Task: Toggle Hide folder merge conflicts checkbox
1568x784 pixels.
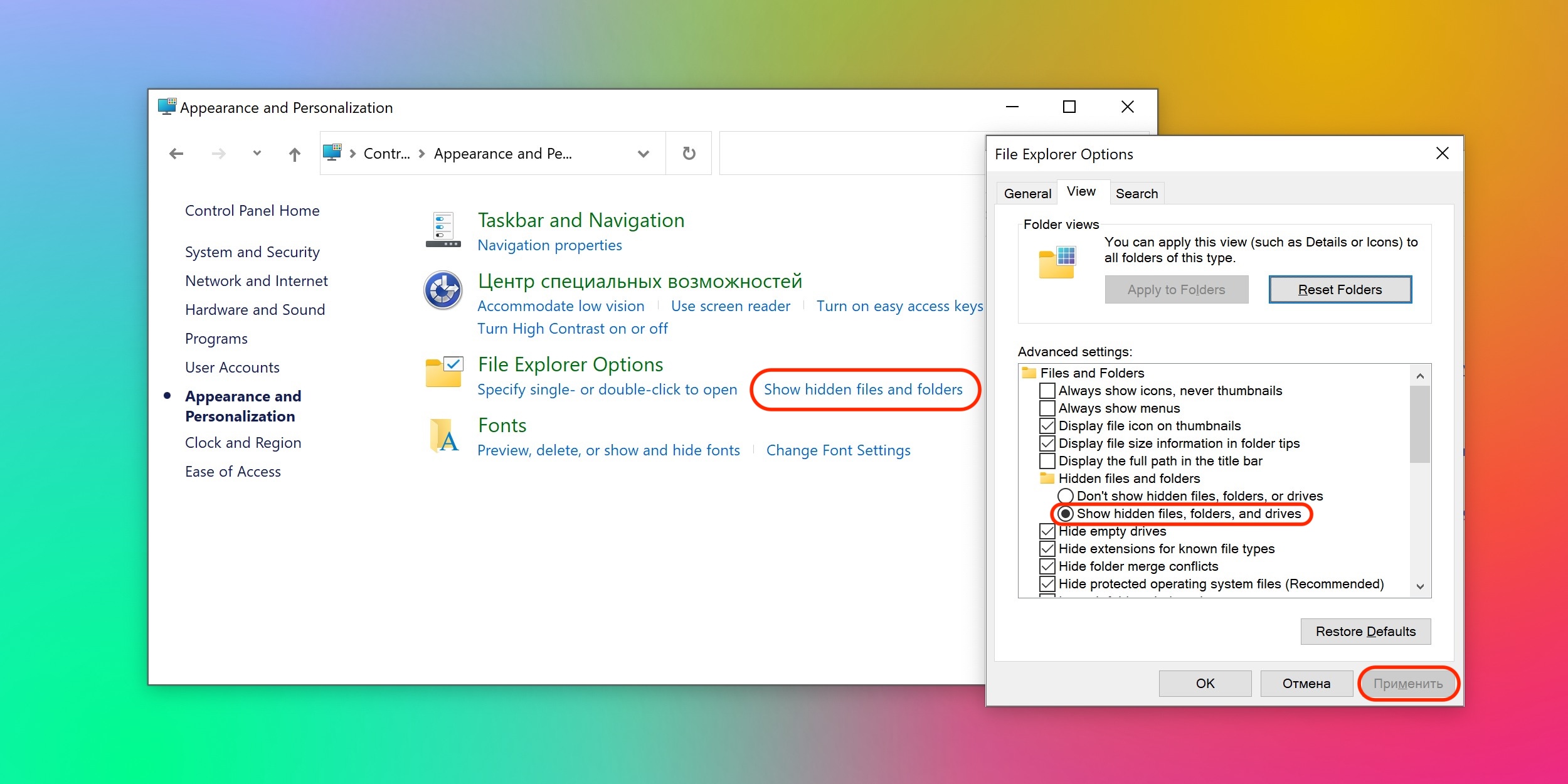Action: (1047, 566)
